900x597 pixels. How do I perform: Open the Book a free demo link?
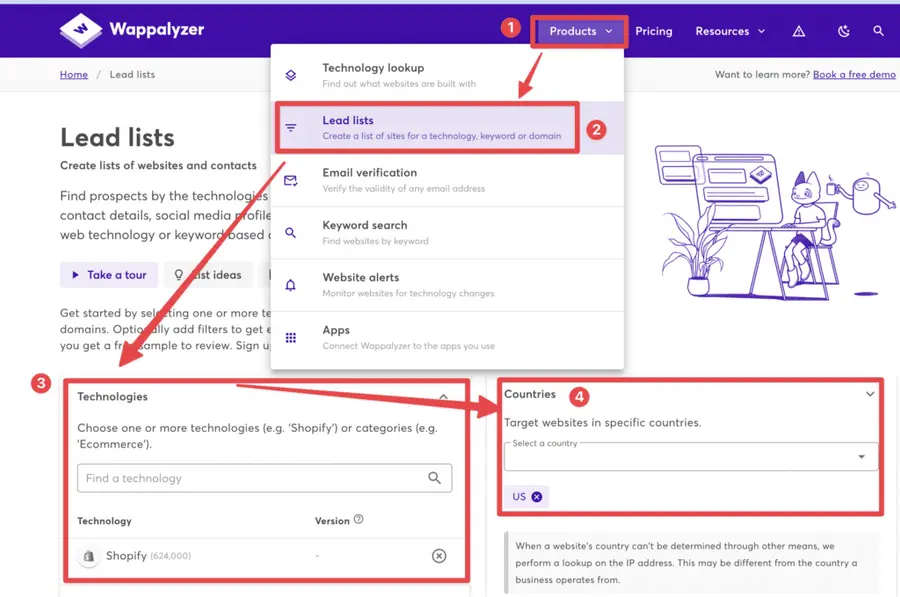click(x=853, y=74)
